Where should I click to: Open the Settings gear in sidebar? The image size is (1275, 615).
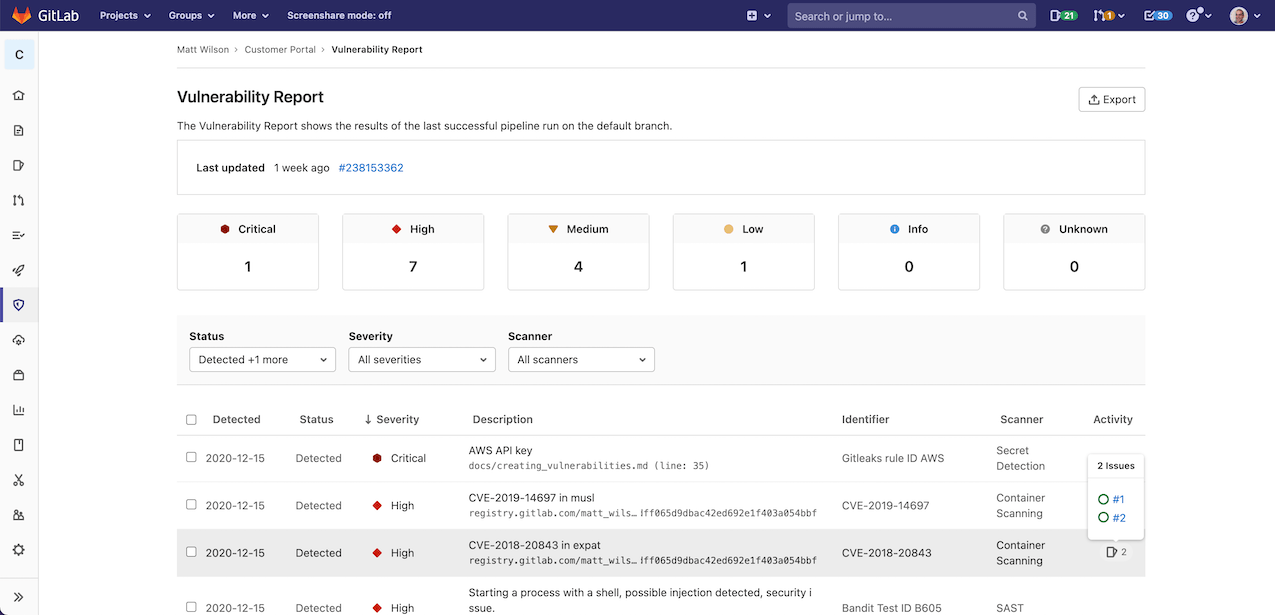(x=18, y=550)
